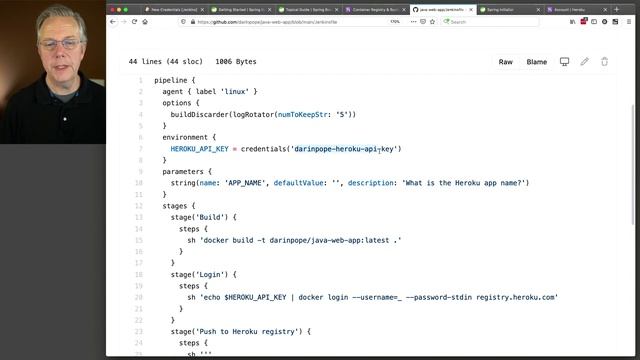Open the file in GitHub Desktop icon

[564, 62]
